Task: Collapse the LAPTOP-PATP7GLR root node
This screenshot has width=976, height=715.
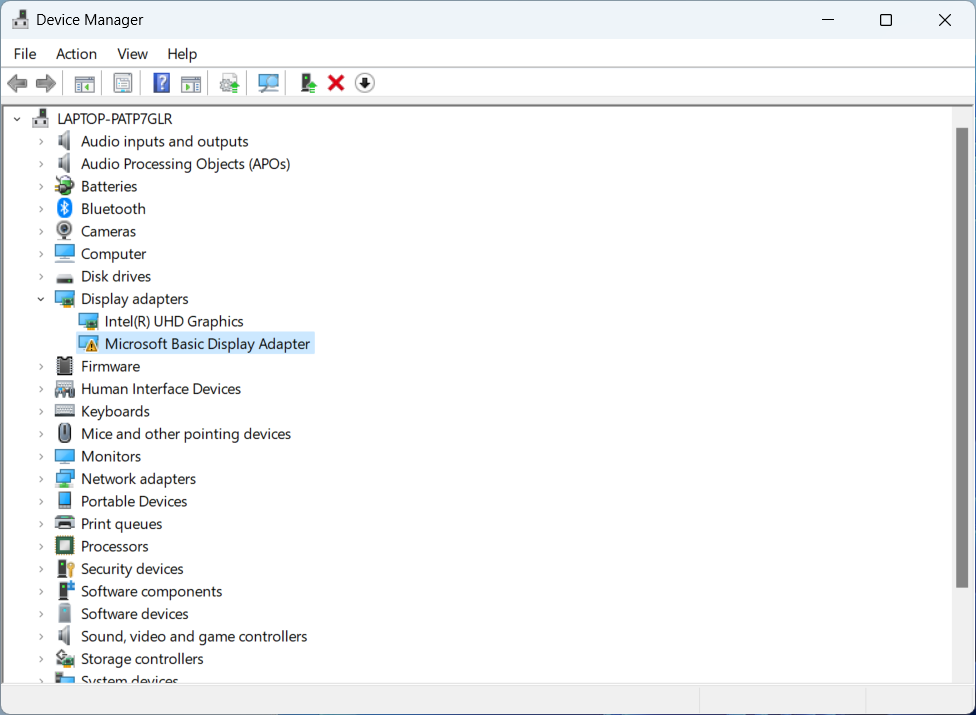Action: coord(17,119)
